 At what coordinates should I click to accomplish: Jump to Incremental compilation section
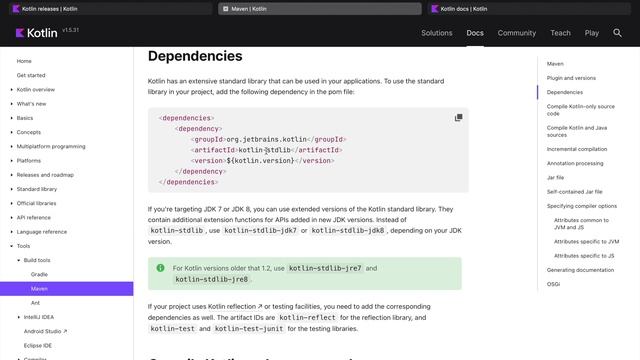pyautogui.click(x=577, y=149)
